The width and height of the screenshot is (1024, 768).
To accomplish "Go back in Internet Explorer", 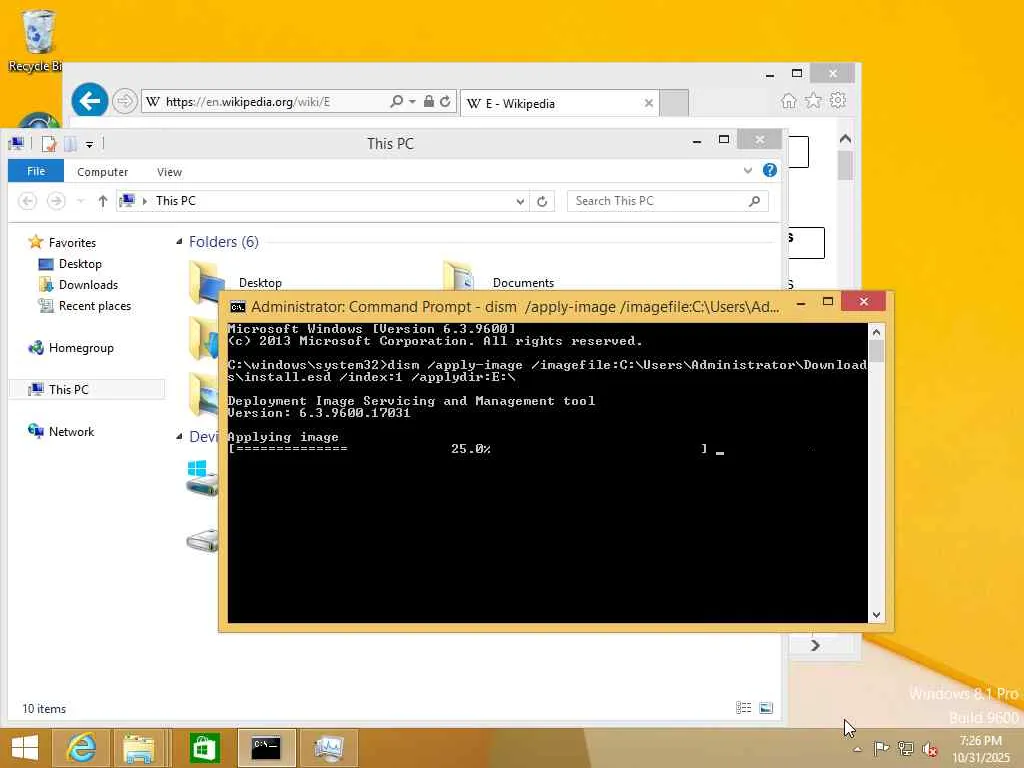I will pyautogui.click(x=89, y=101).
